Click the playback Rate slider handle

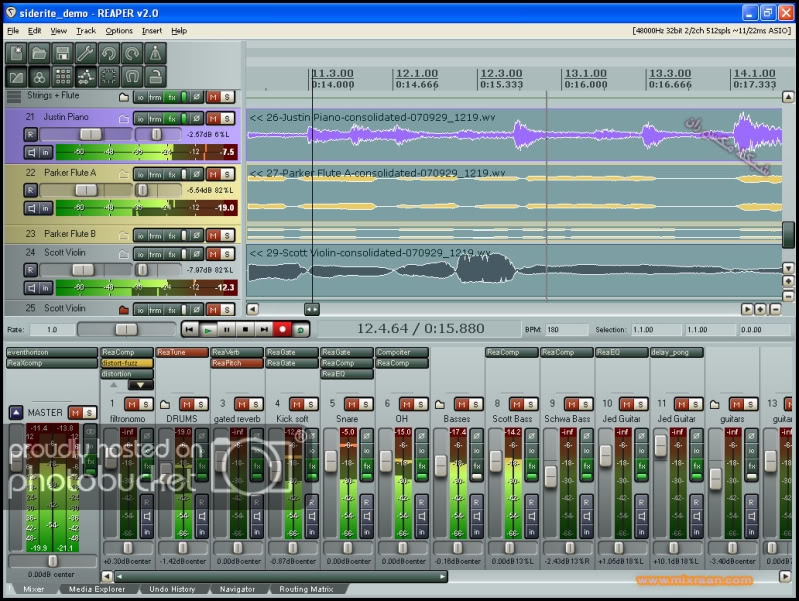[x=125, y=330]
